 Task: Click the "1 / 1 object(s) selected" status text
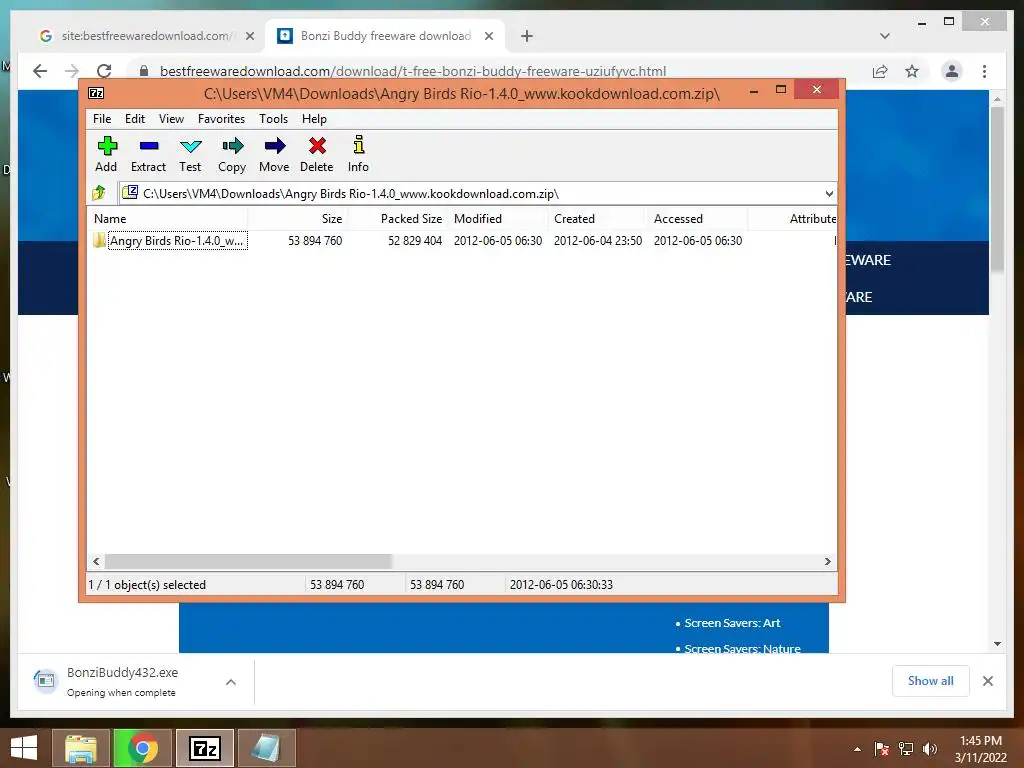point(147,584)
